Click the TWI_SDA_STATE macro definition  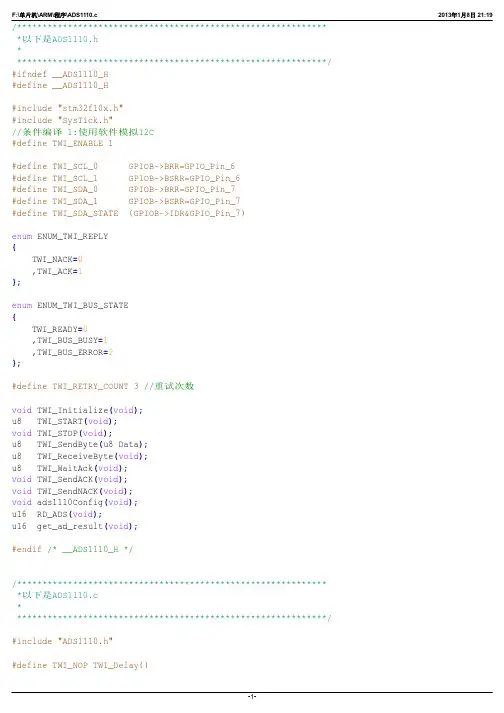[128, 213]
